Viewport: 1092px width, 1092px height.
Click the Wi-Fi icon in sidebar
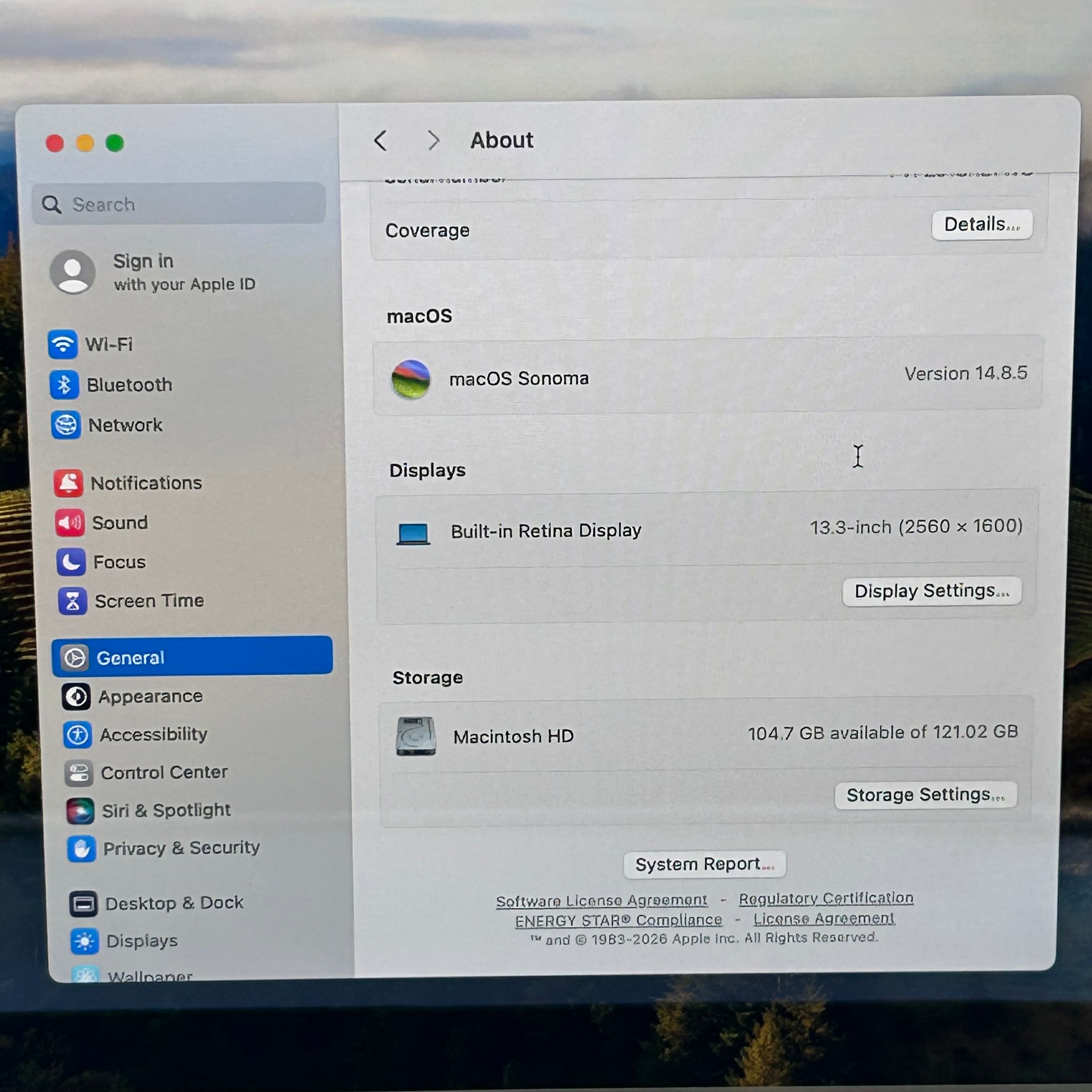tap(62, 344)
